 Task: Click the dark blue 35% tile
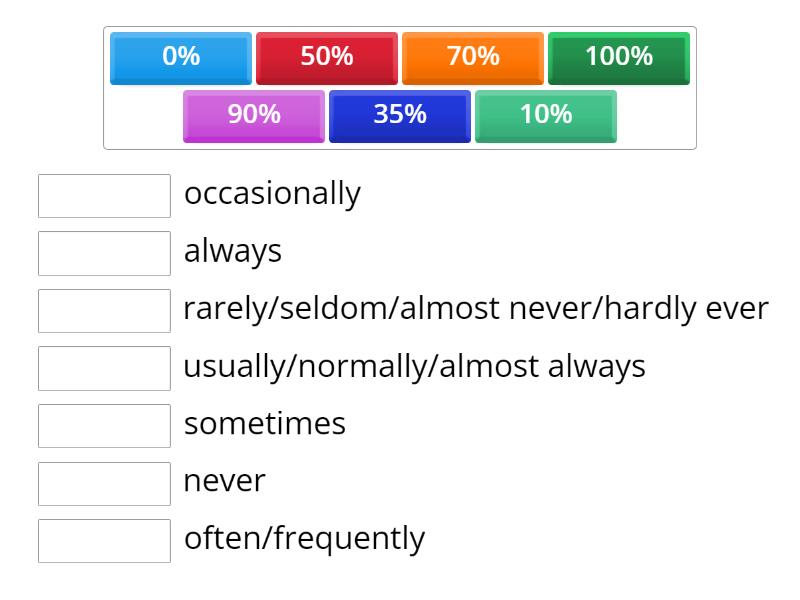[x=400, y=115]
